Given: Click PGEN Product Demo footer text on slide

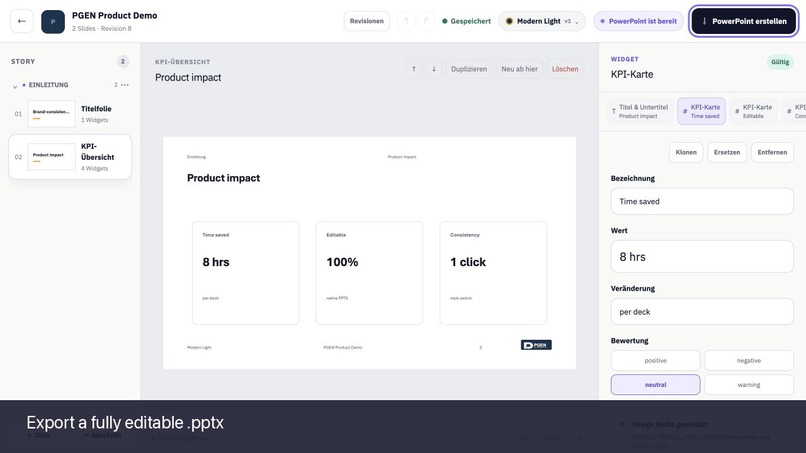Looking at the screenshot, I should click(x=343, y=348).
